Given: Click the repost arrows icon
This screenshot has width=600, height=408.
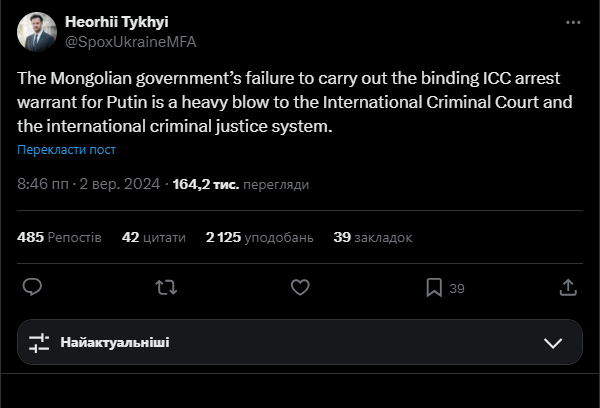Looking at the screenshot, I should click(166, 287).
